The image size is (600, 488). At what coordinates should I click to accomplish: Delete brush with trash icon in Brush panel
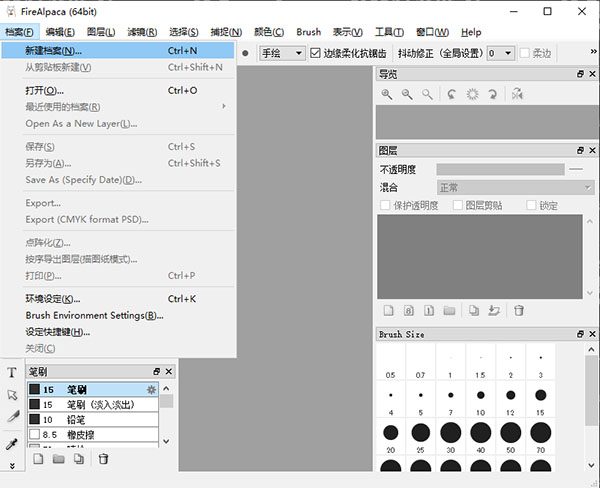[x=103, y=458]
